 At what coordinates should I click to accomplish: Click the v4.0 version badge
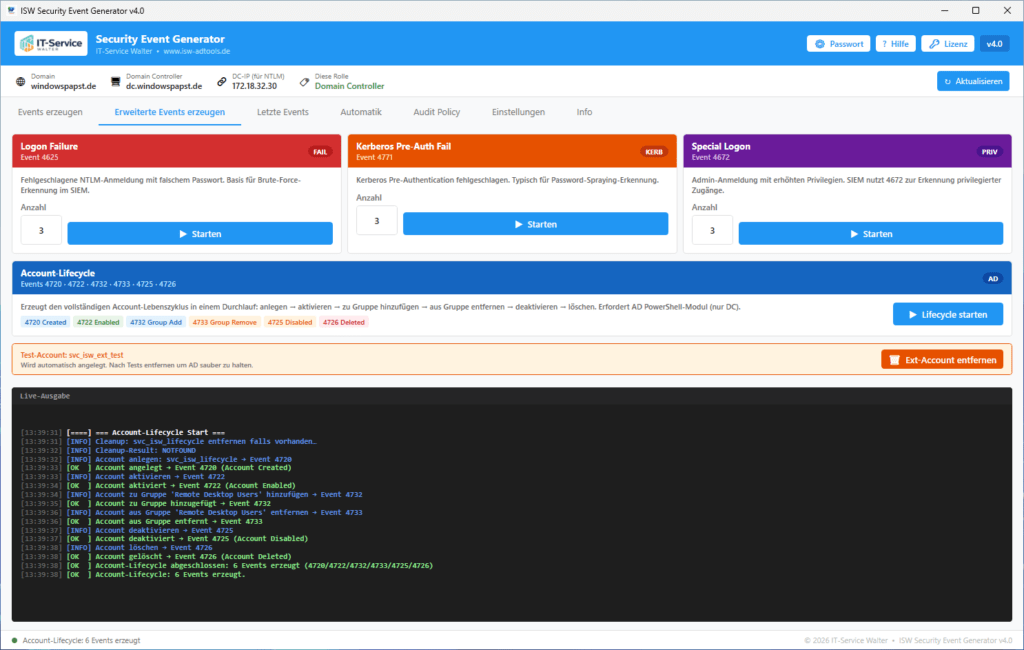pos(994,44)
